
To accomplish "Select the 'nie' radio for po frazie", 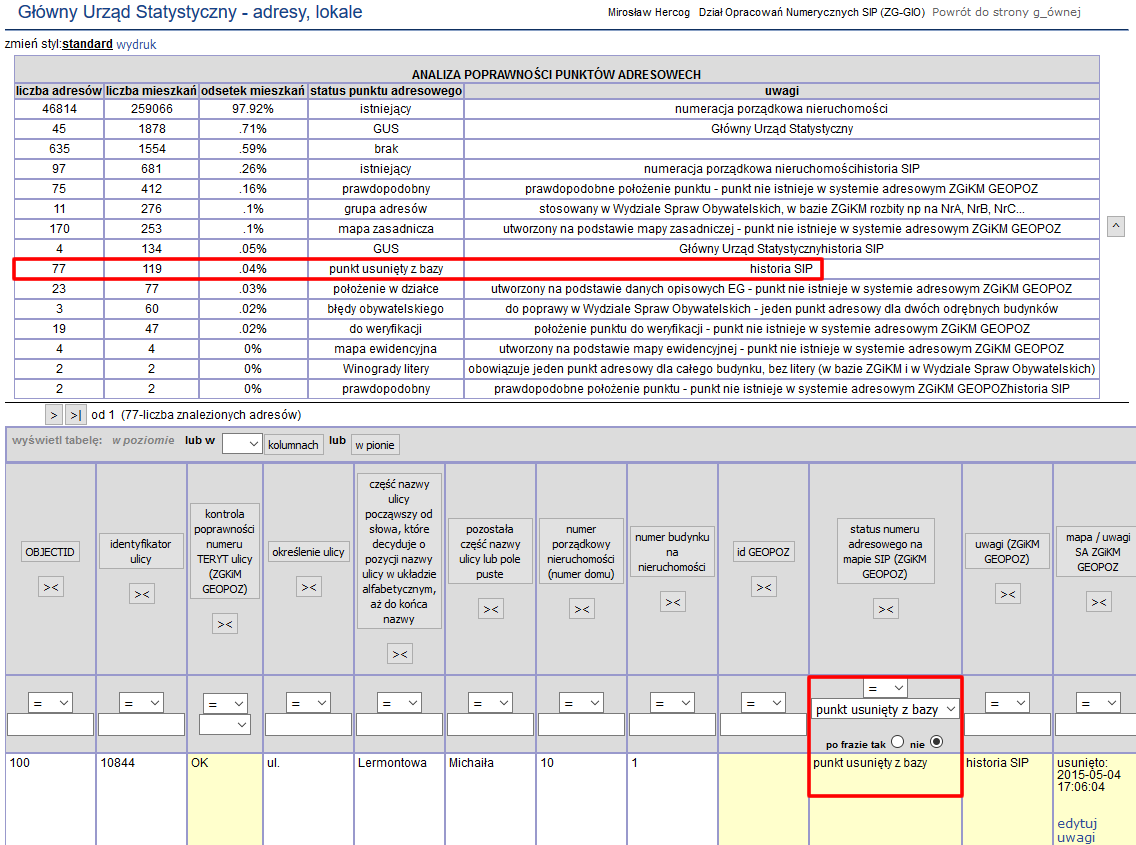I will [936, 742].
